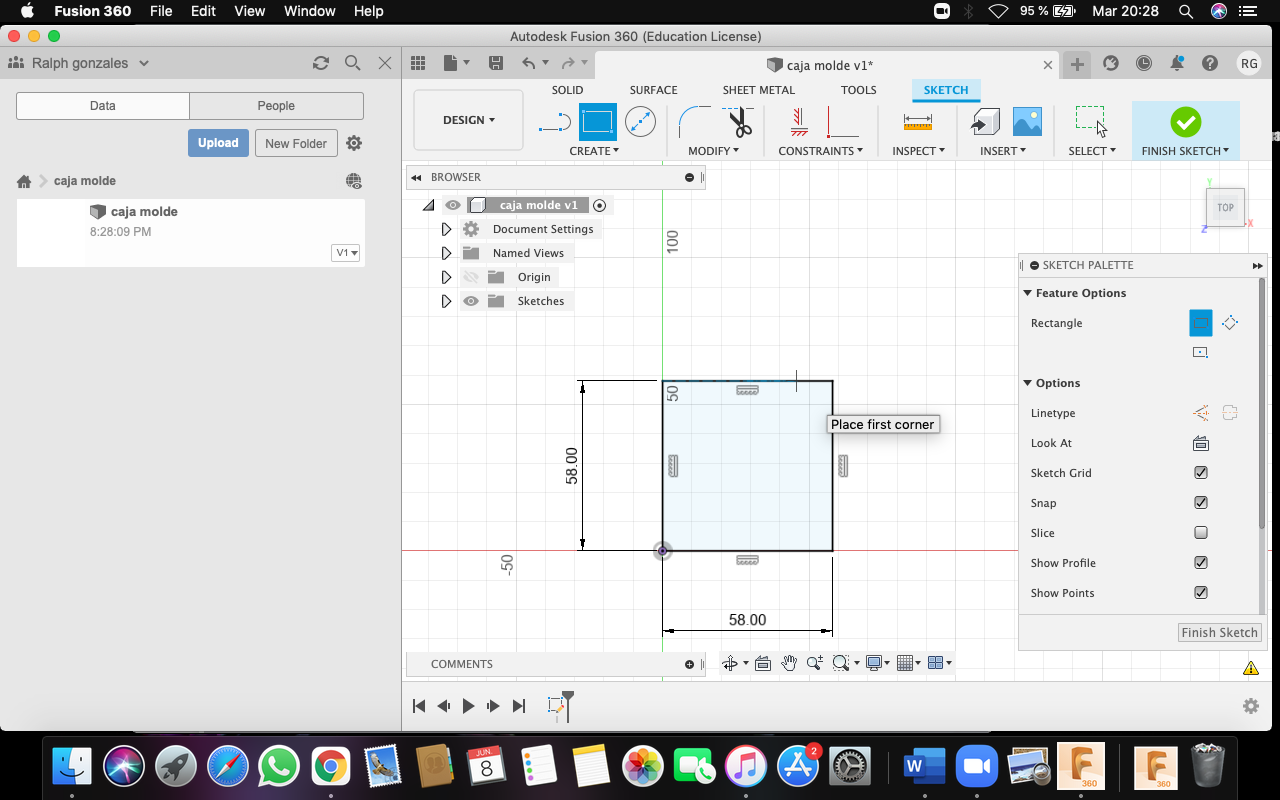Switch to the SURFACE tab

click(653, 90)
